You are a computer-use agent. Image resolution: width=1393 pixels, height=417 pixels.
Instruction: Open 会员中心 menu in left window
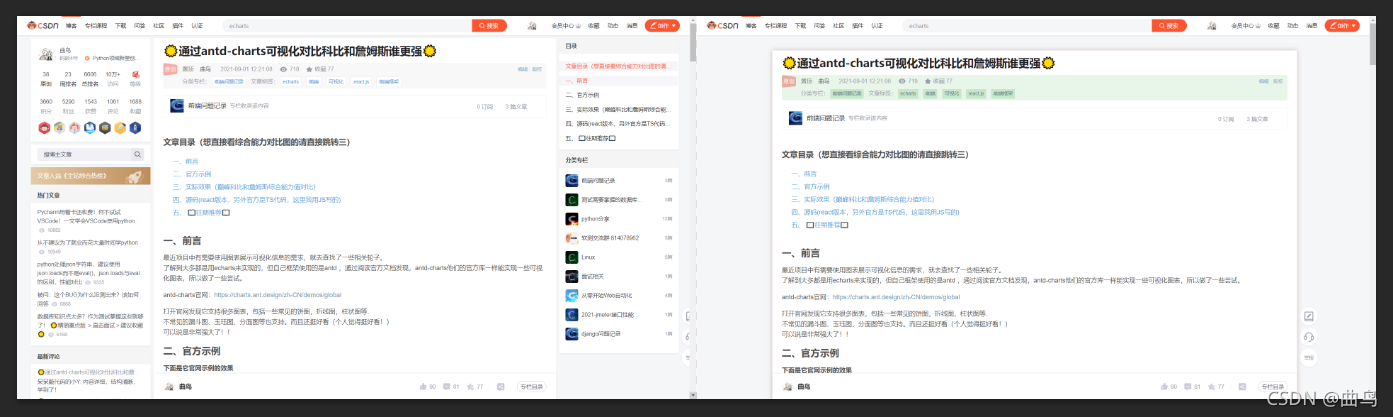565,25
